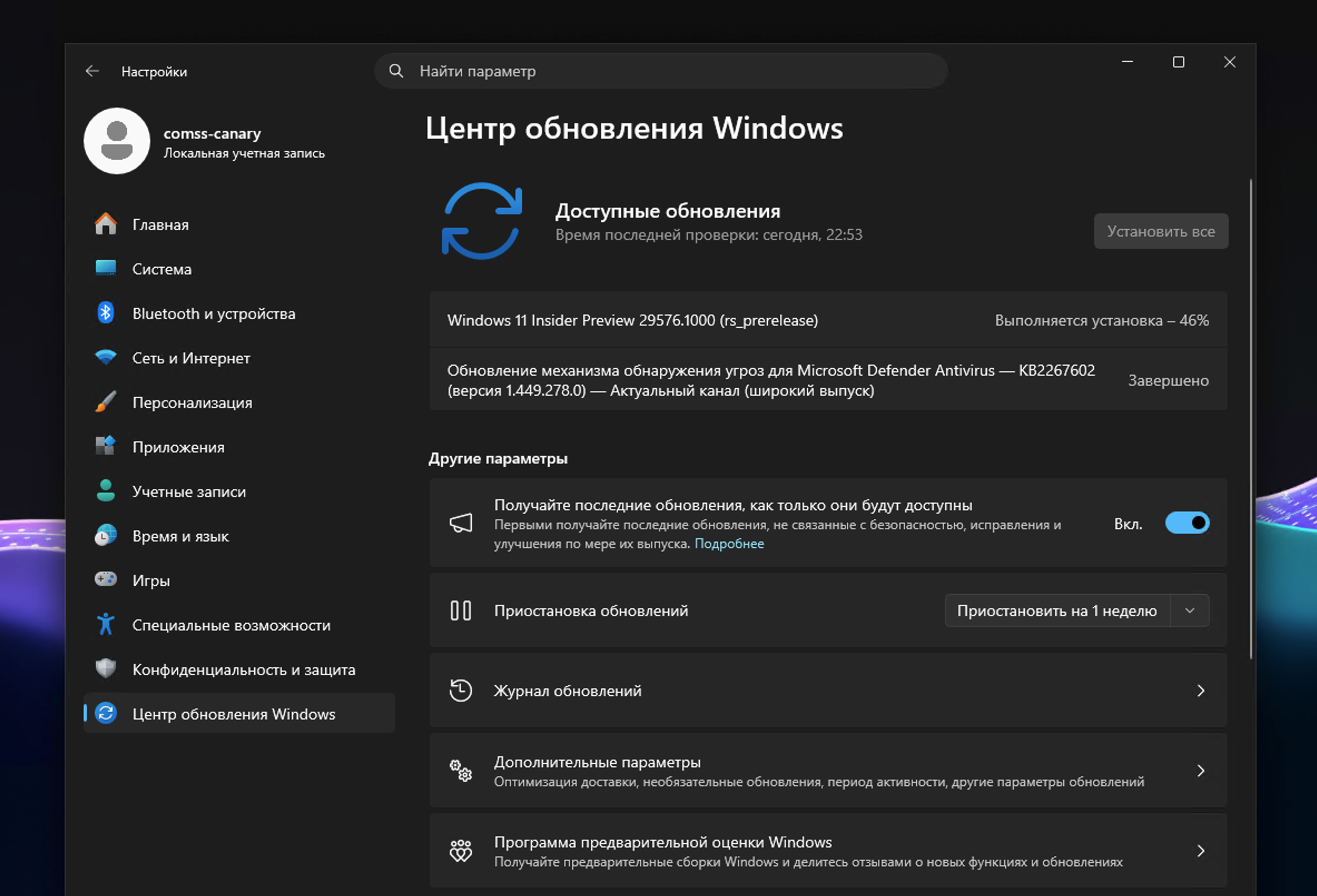Turn off the latest updates toggle
This screenshot has height=896, width=1317.
[x=1187, y=523]
